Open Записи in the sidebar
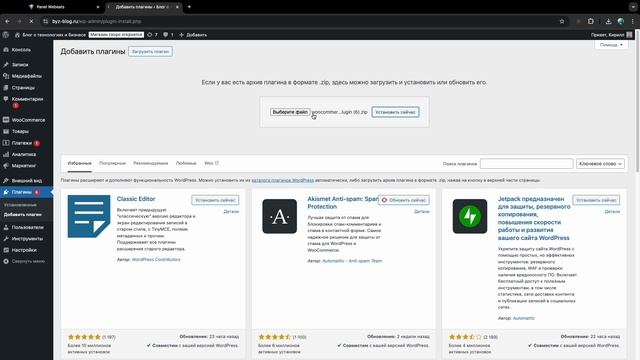The height and width of the screenshot is (360, 640). pos(20,64)
